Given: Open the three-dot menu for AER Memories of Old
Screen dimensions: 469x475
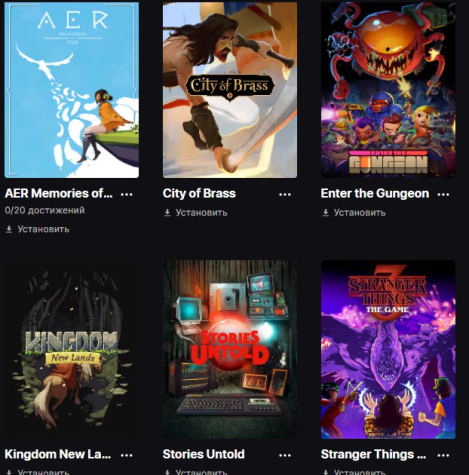Looking at the screenshot, I should (x=126, y=194).
